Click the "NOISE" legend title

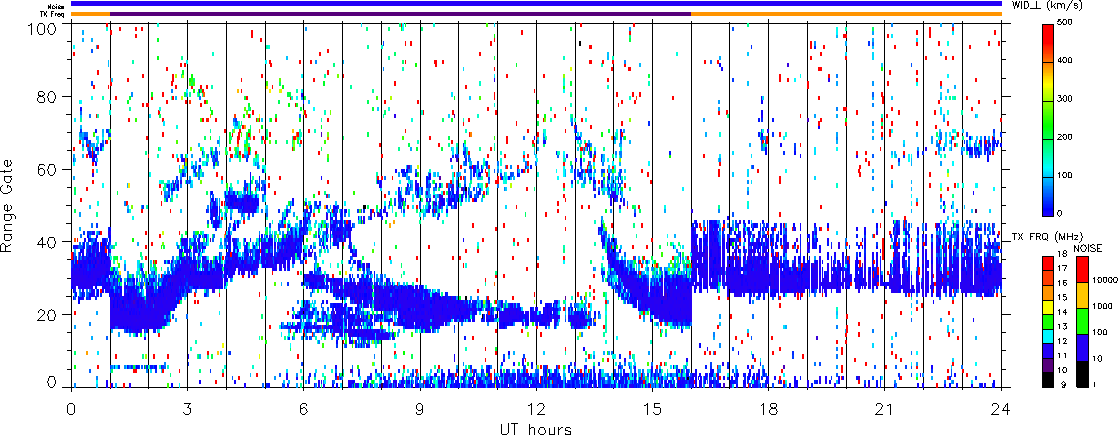(x=1088, y=246)
